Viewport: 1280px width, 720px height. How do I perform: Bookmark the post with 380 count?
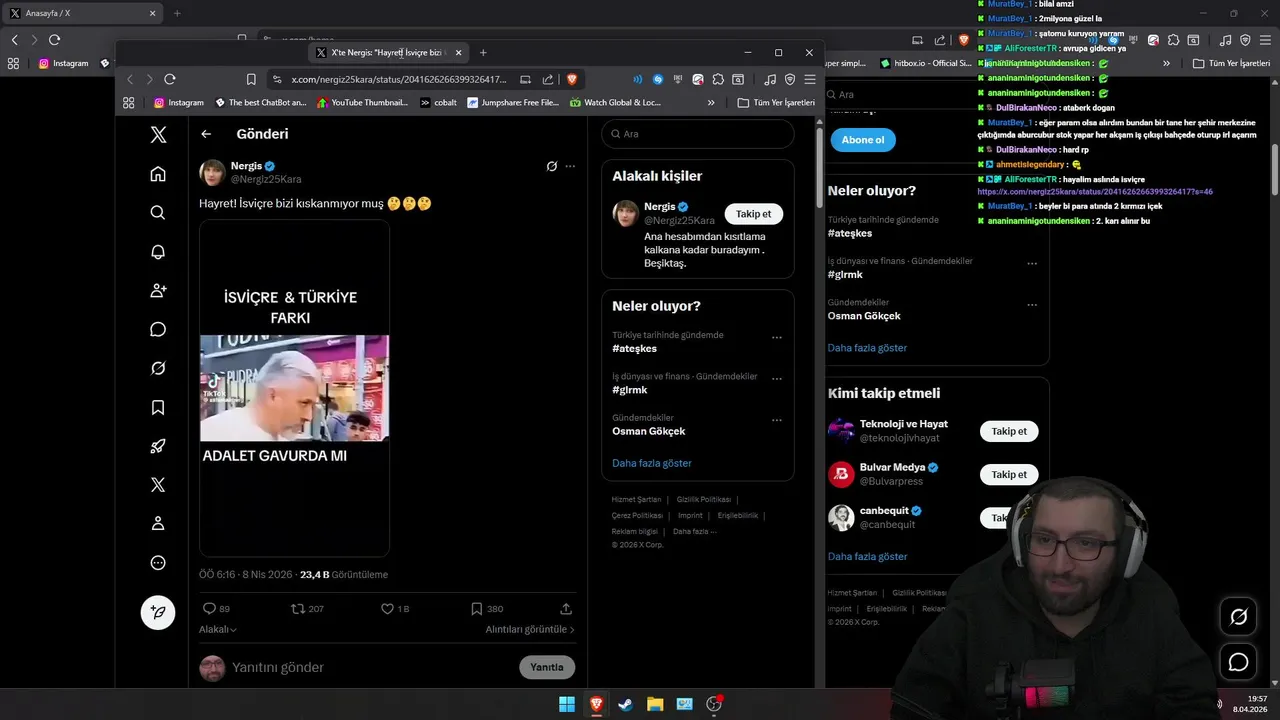click(x=487, y=608)
